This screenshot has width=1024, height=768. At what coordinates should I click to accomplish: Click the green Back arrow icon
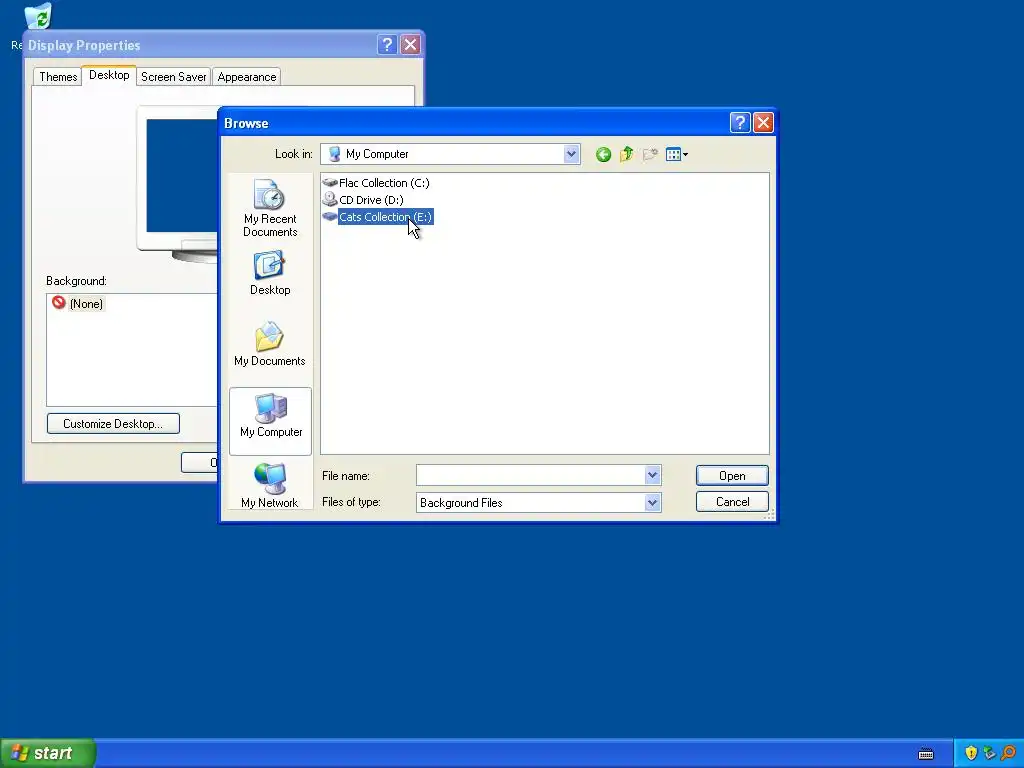[x=603, y=154]
